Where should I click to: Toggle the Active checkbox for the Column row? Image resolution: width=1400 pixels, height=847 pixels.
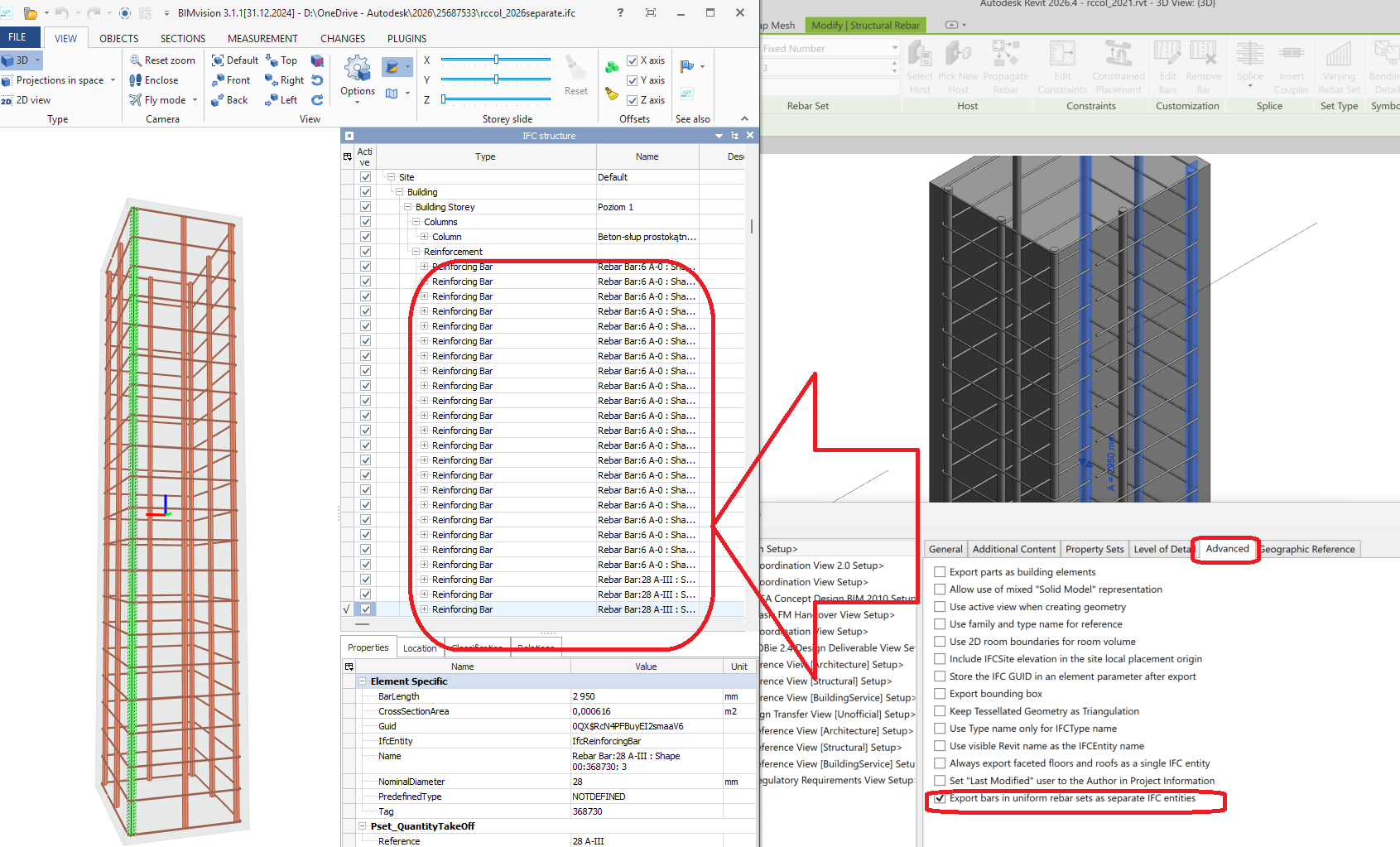pos(365,237)
